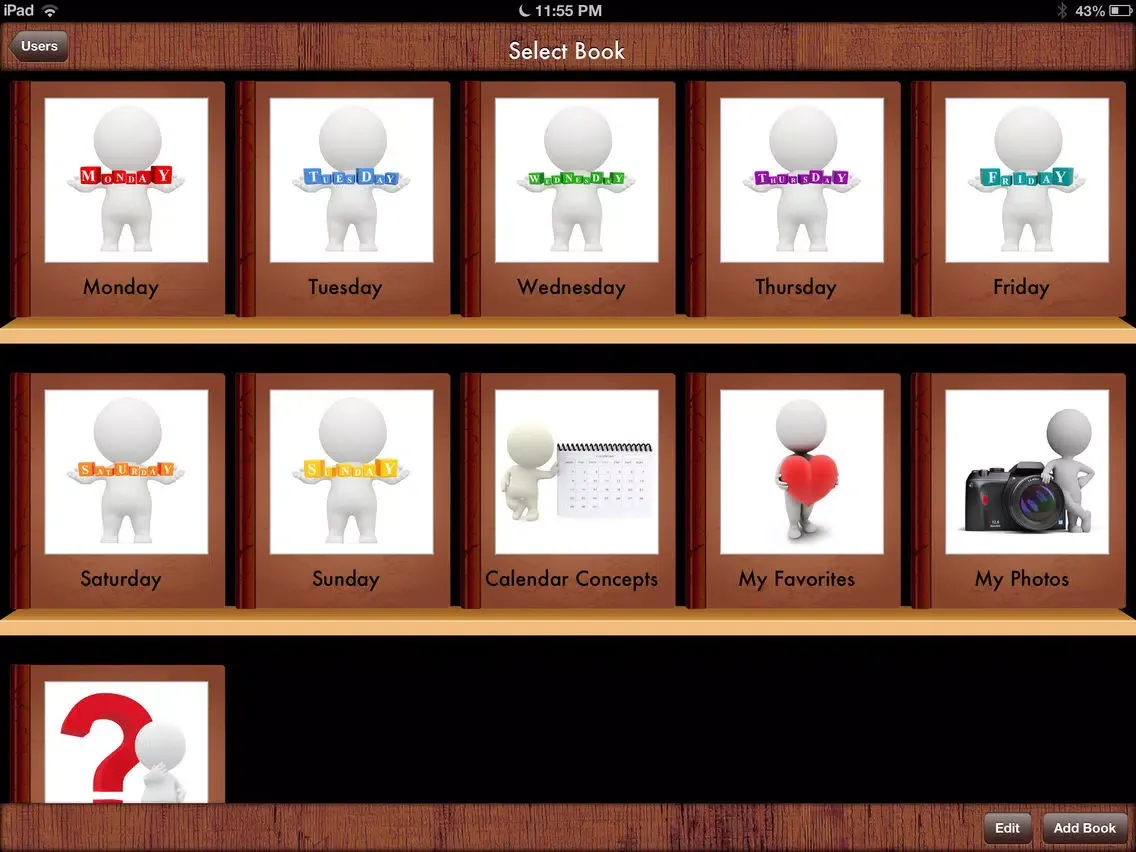This screenshot has height=852, width=1136.
Task: Tap the 43% battery percentage
Action: coord(1090,11)
